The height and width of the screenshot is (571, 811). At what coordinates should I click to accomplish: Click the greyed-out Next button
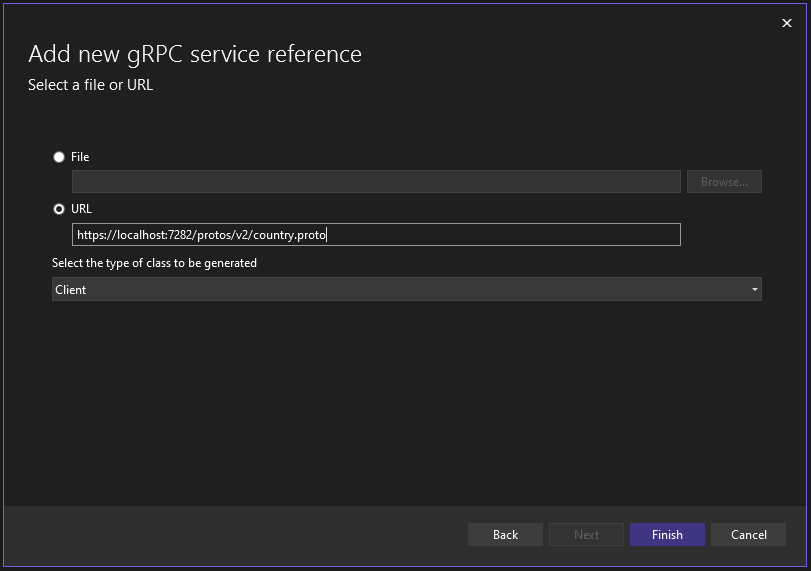tap(586, 535)
